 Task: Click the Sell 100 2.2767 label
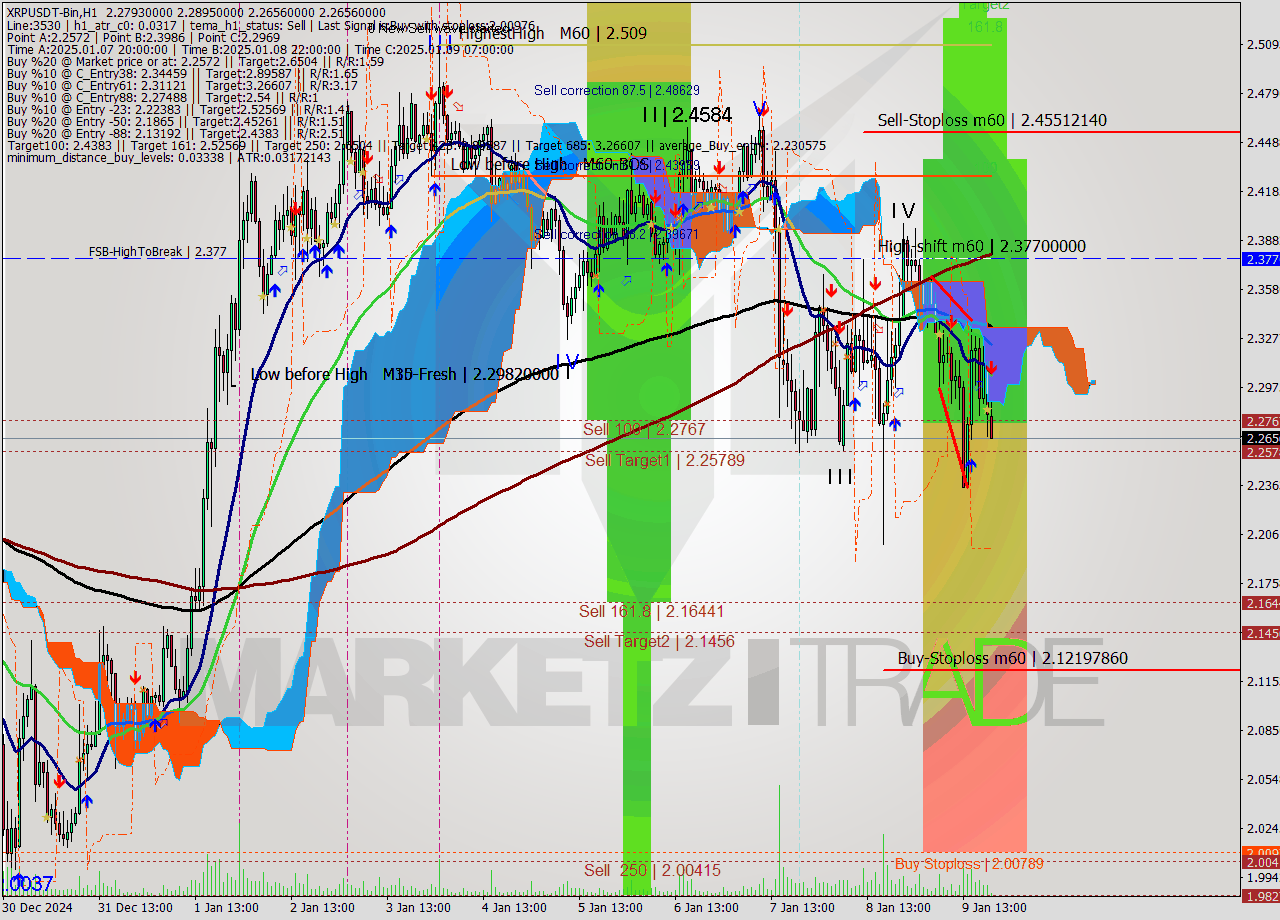644,429
